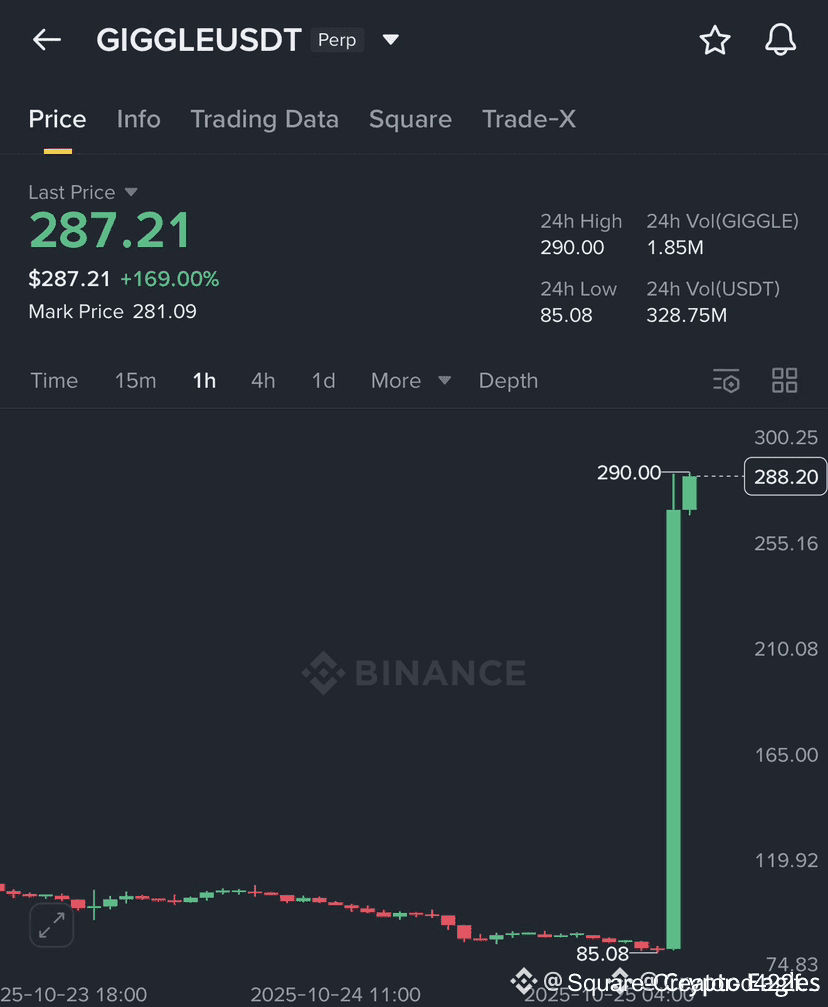
Task: Click the 24h High value 290.00
Action: click(572, 247)
